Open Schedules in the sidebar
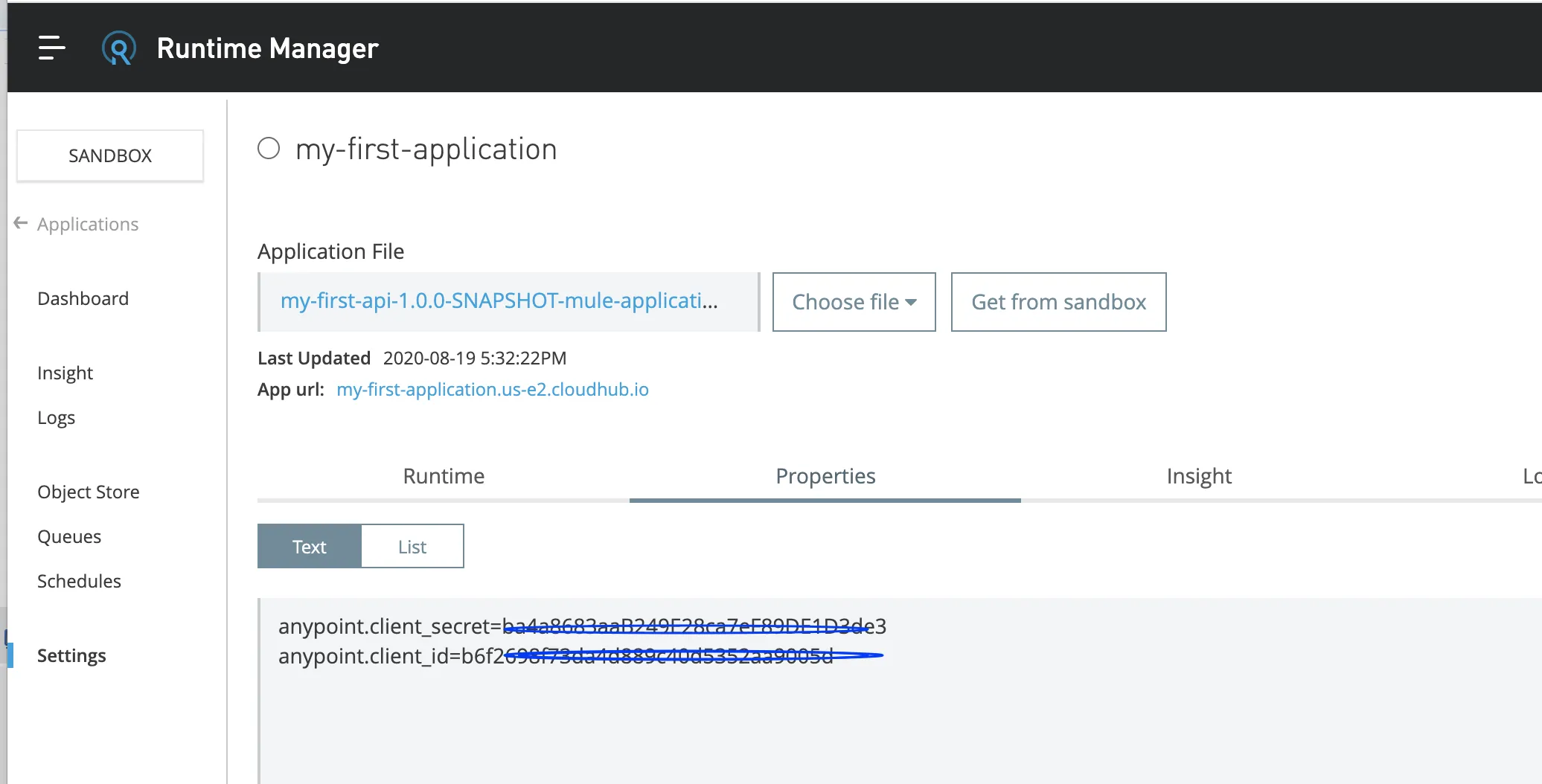The width and height of the screenshot is (1542, 784). tap(79, 581)
